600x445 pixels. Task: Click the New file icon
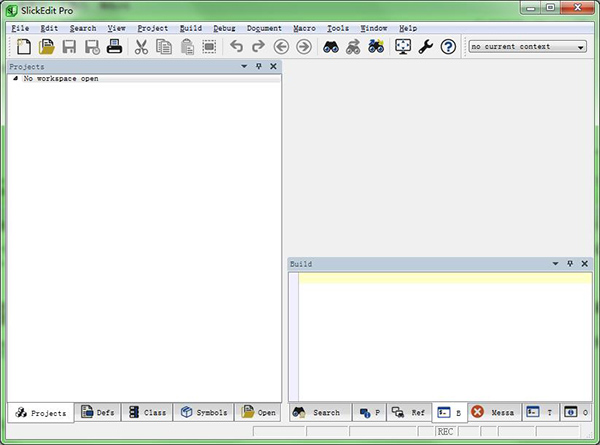tap(24, 47)
